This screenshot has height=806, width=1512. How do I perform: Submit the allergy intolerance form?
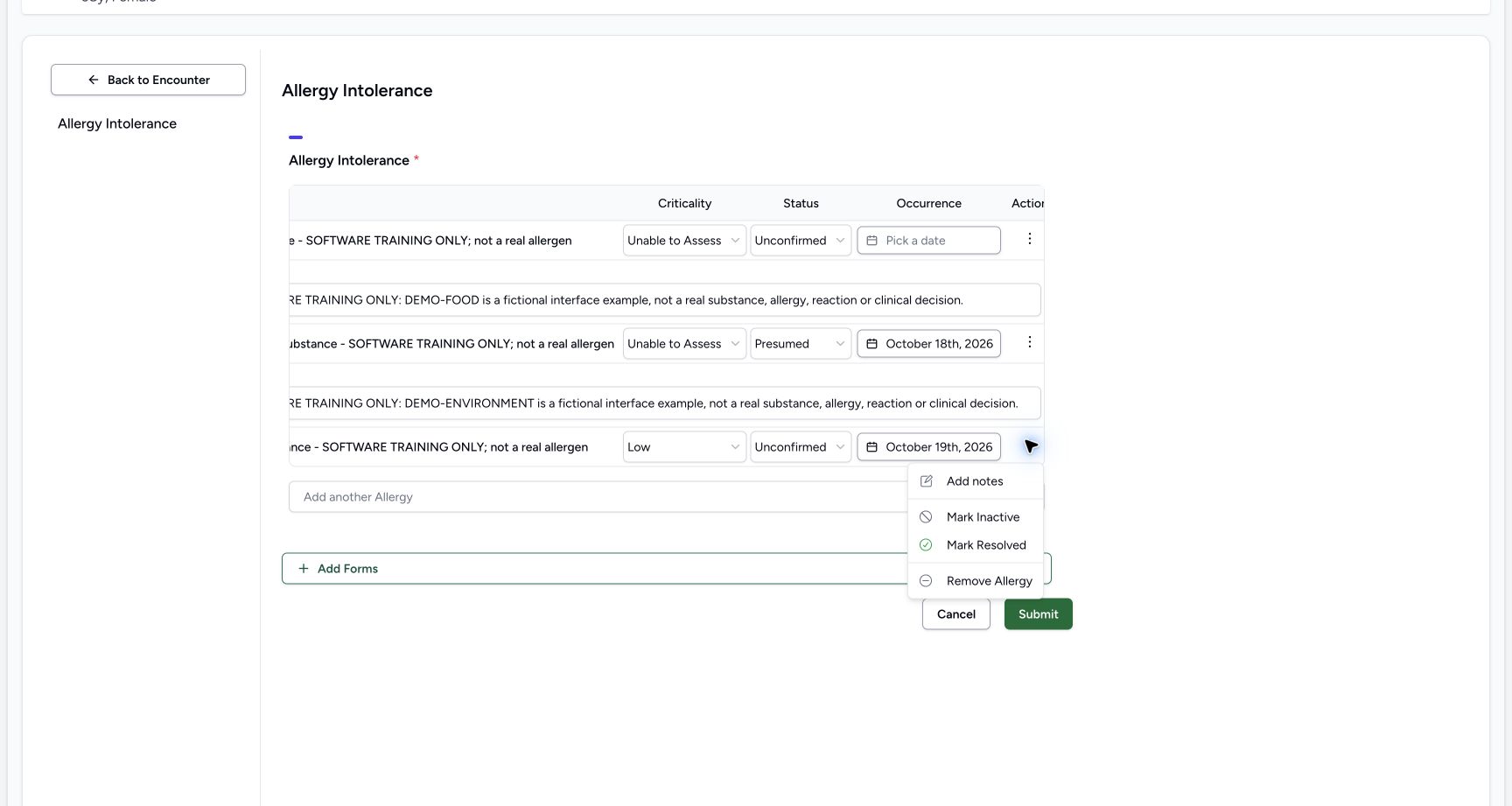point(1038,614)
